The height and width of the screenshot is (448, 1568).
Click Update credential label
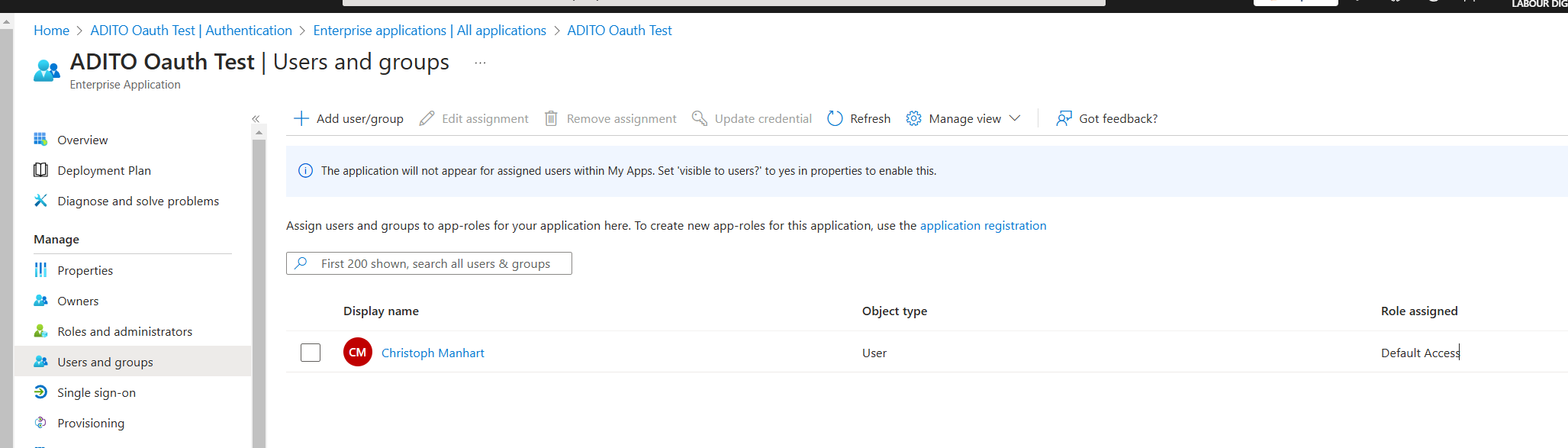pos(763,118)
